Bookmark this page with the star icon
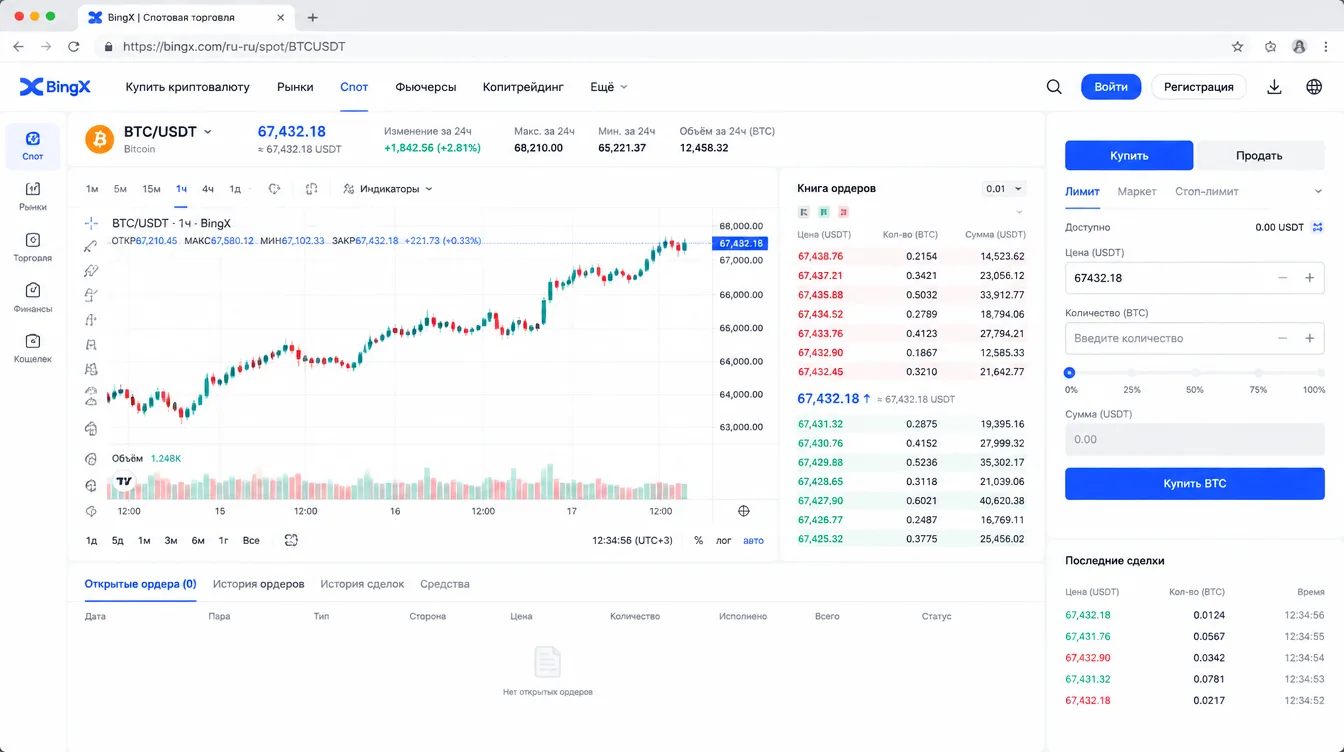This screenshot has width=1344, height=752. (1237, 46)
